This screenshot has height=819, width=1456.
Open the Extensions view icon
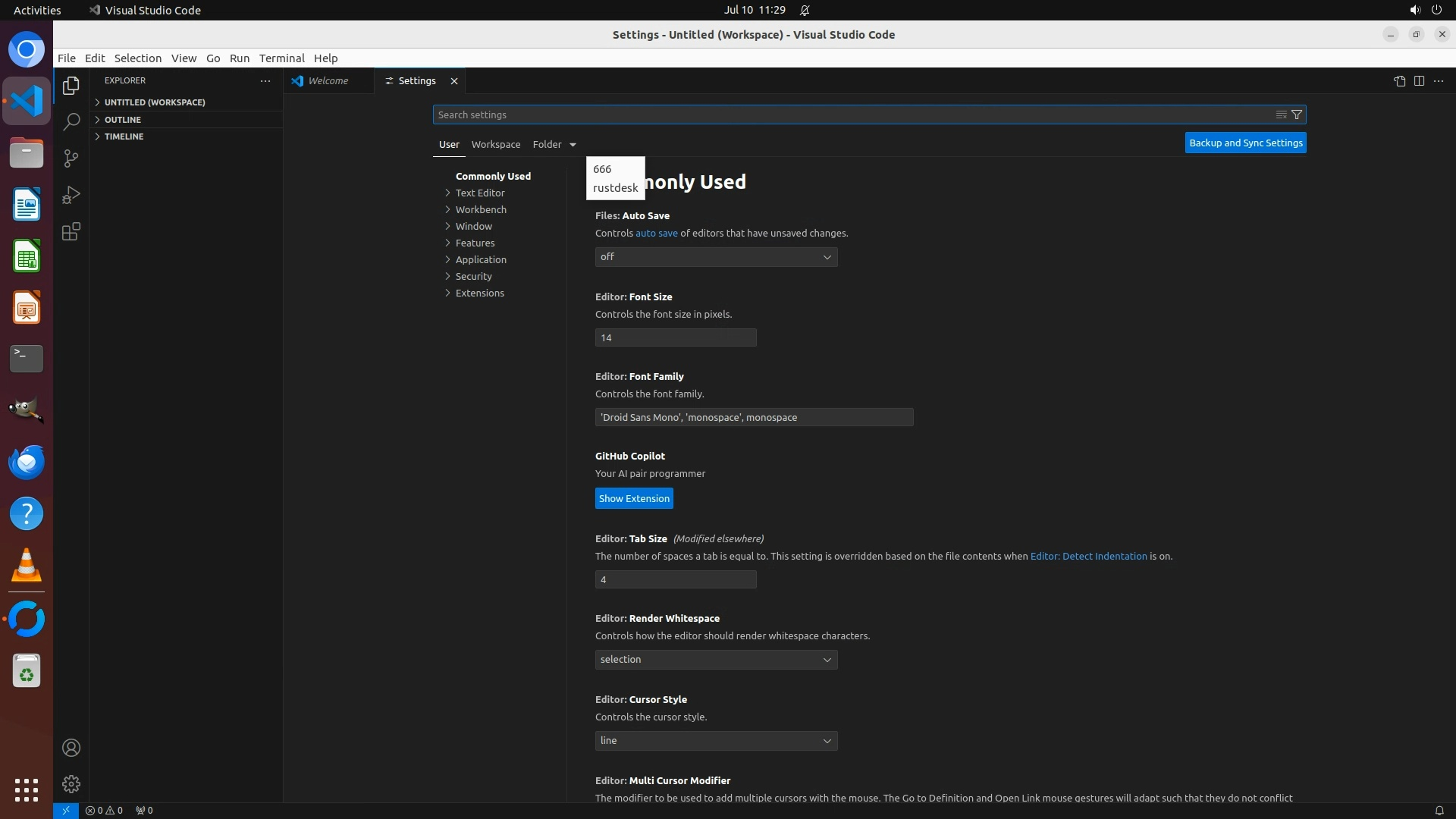pyautogui.click(x=71, y=231)
